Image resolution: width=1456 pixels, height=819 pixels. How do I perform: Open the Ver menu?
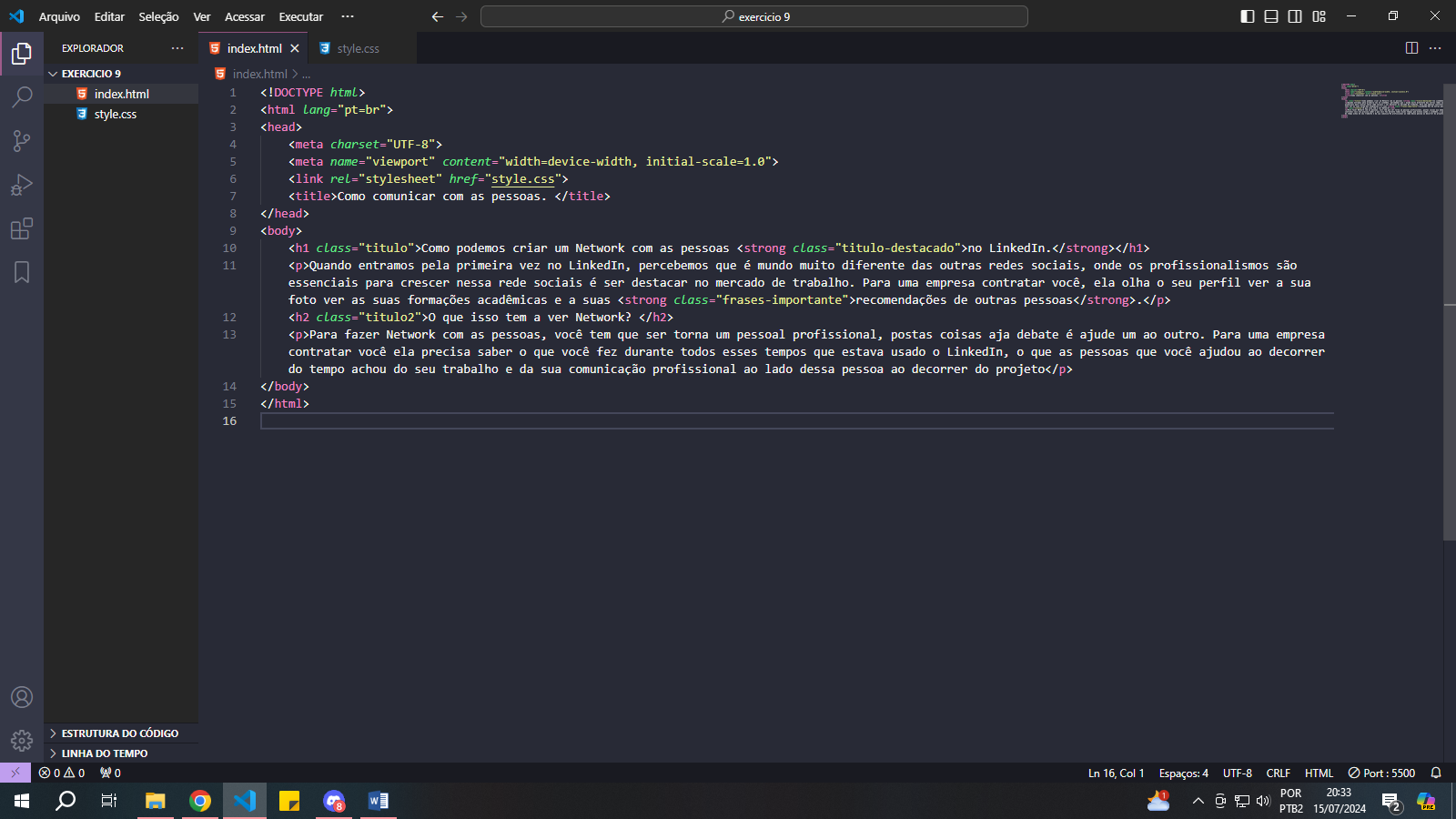tap(202, 16)
